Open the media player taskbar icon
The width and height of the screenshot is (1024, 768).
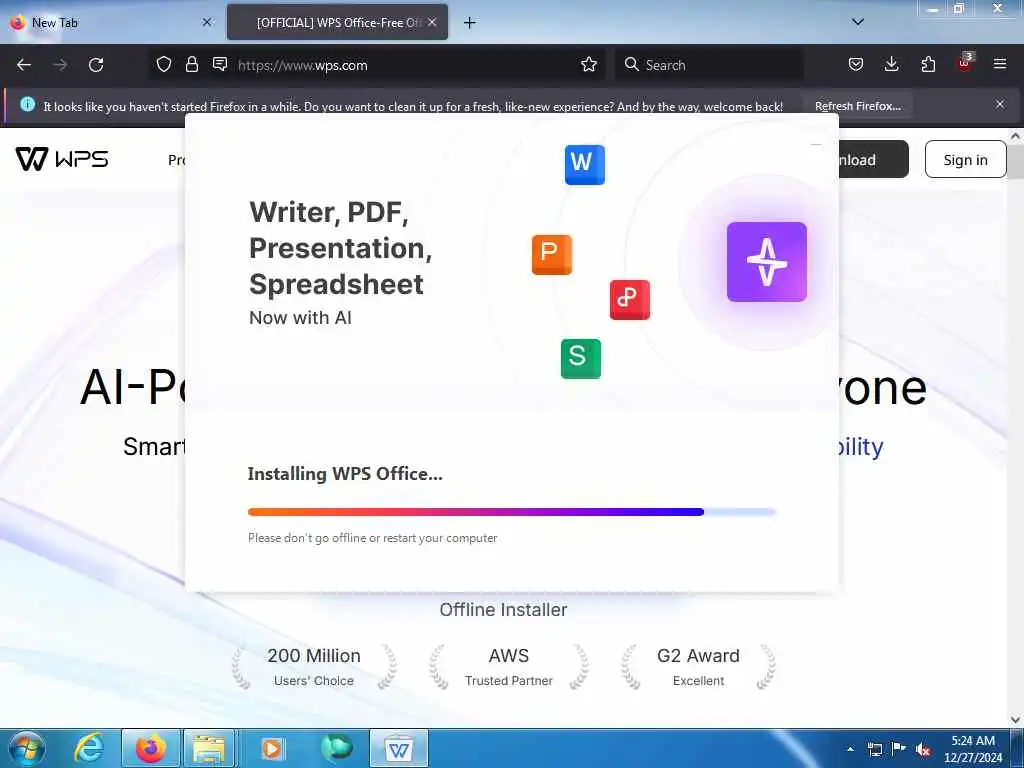point(271,748)
